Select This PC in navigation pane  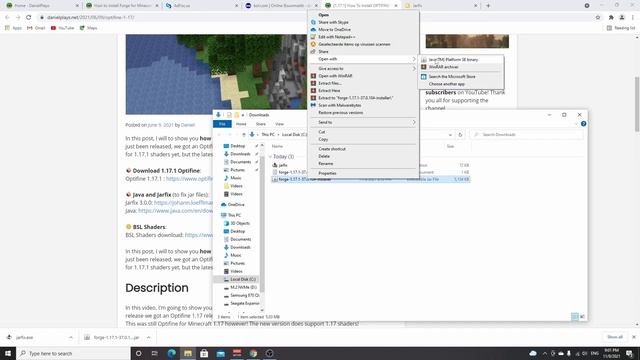234,215
